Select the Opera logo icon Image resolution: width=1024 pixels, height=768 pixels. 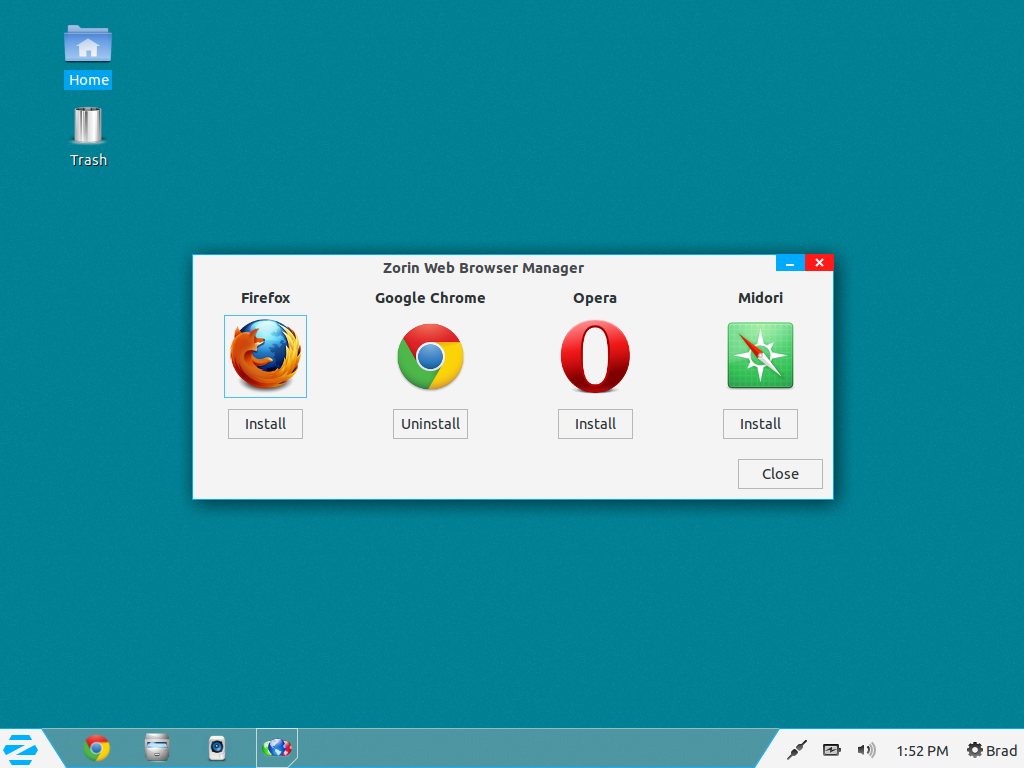pos(595,357)
